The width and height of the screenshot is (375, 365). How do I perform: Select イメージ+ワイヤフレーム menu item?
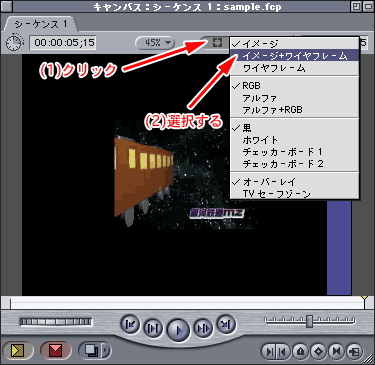(294, 56)
